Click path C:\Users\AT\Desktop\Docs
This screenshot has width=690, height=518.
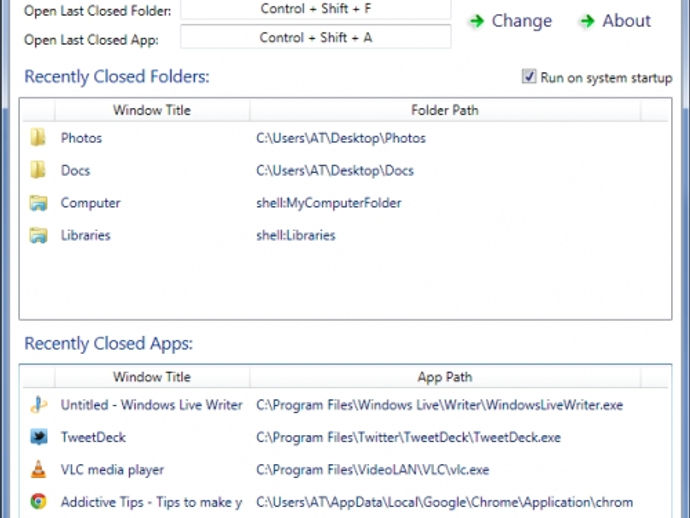point(335,170)
